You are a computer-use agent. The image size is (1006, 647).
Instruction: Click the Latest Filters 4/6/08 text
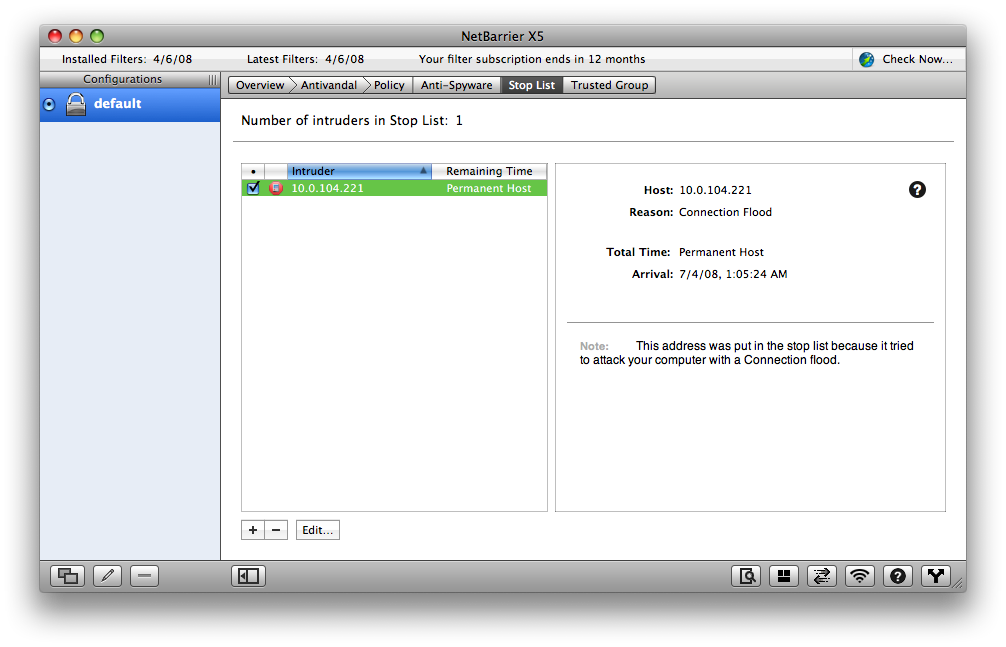pyautogui.click(x=305, y=59)
